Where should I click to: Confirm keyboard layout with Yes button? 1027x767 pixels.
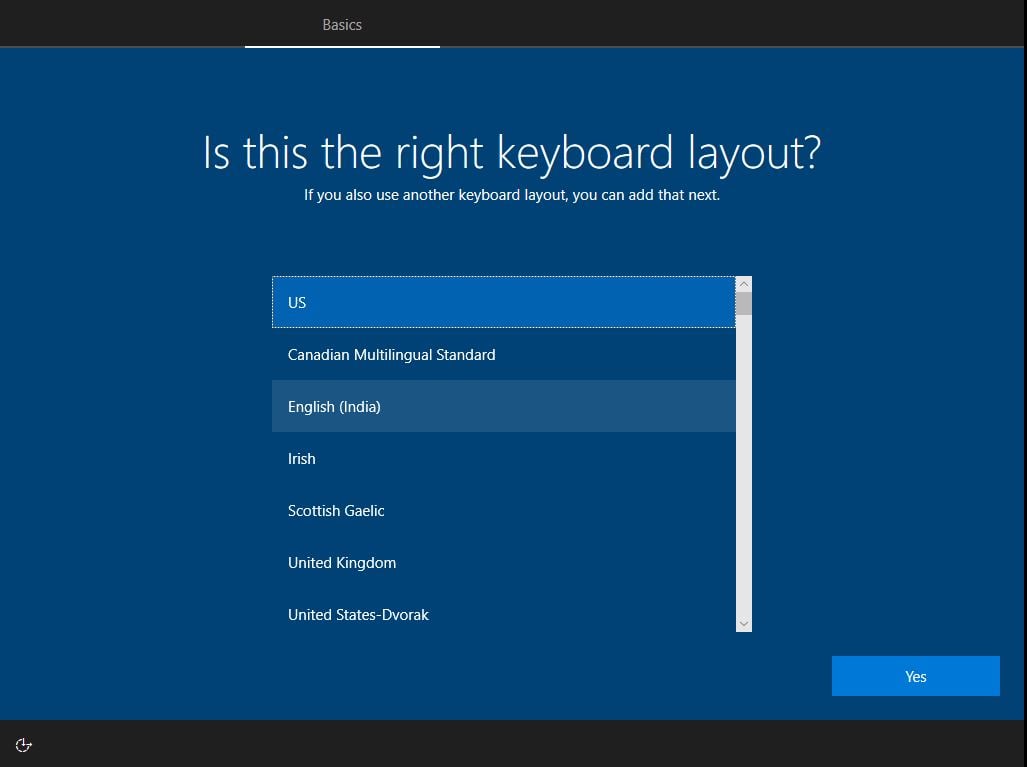point(915,676)
